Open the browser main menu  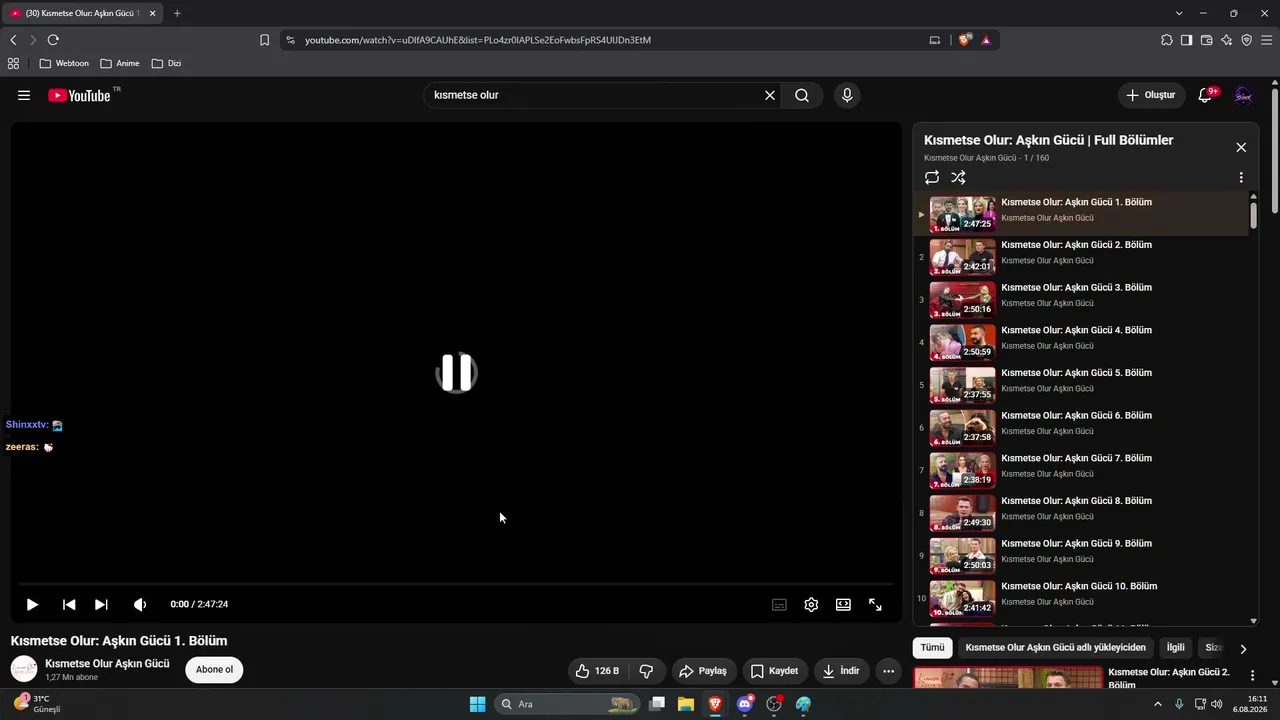pyautogui.click(x=1266, y=40)
